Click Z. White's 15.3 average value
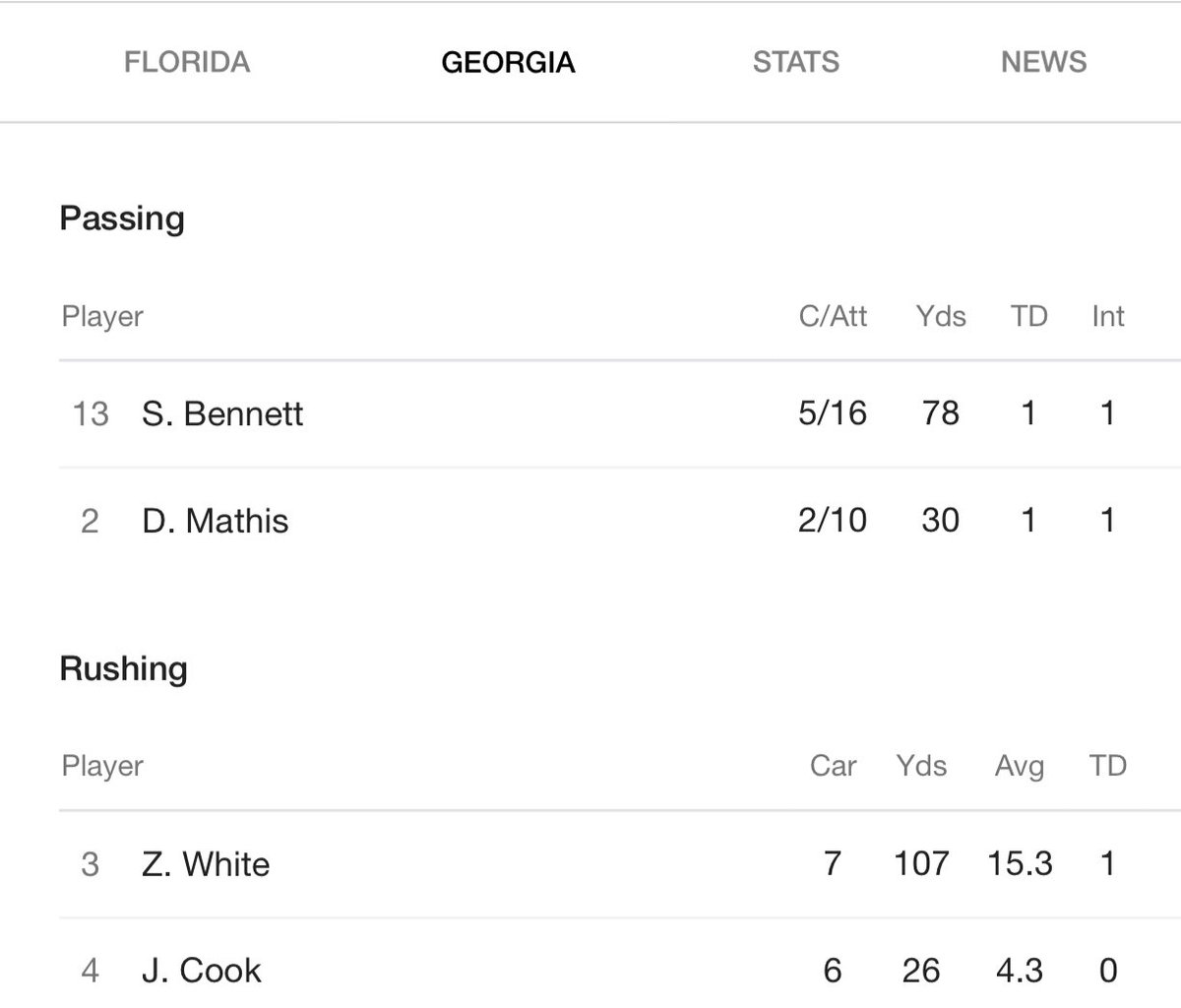The width and height of the screenshot is (1181, 1008). click(x=1020, y=863)
